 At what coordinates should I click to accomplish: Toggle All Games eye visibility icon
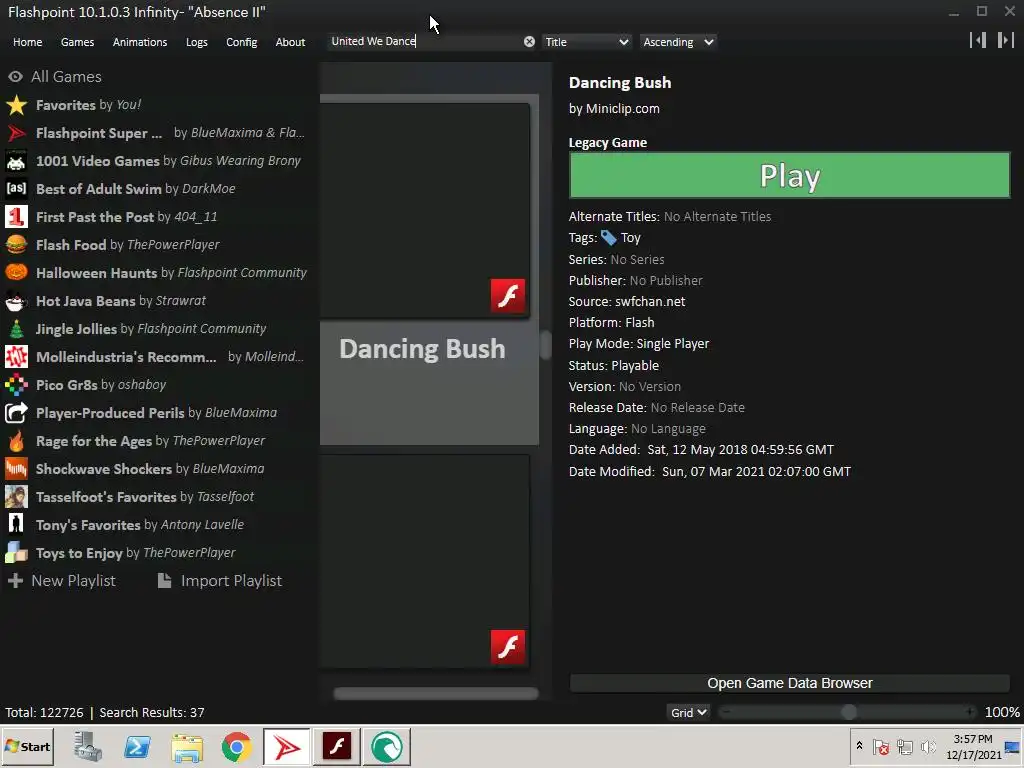coord(16,77)
